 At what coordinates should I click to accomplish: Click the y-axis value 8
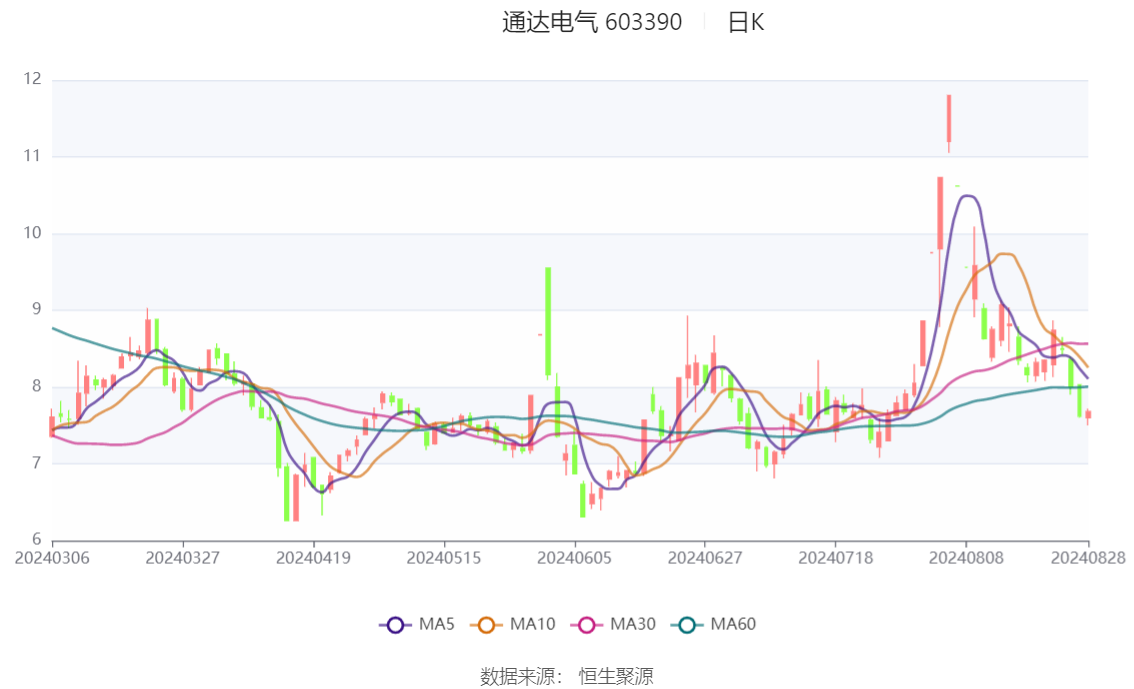click(x=36, y=386)
